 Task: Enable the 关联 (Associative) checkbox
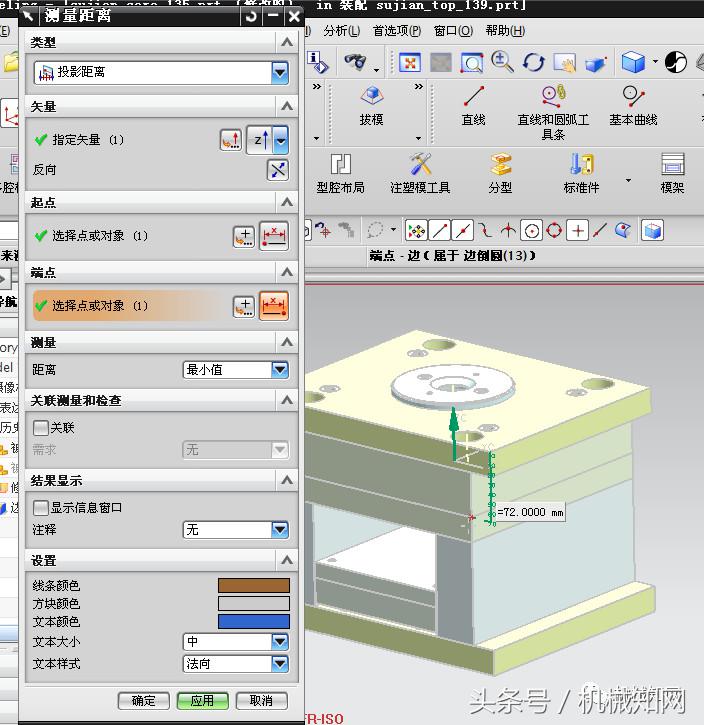pos(42,428)
